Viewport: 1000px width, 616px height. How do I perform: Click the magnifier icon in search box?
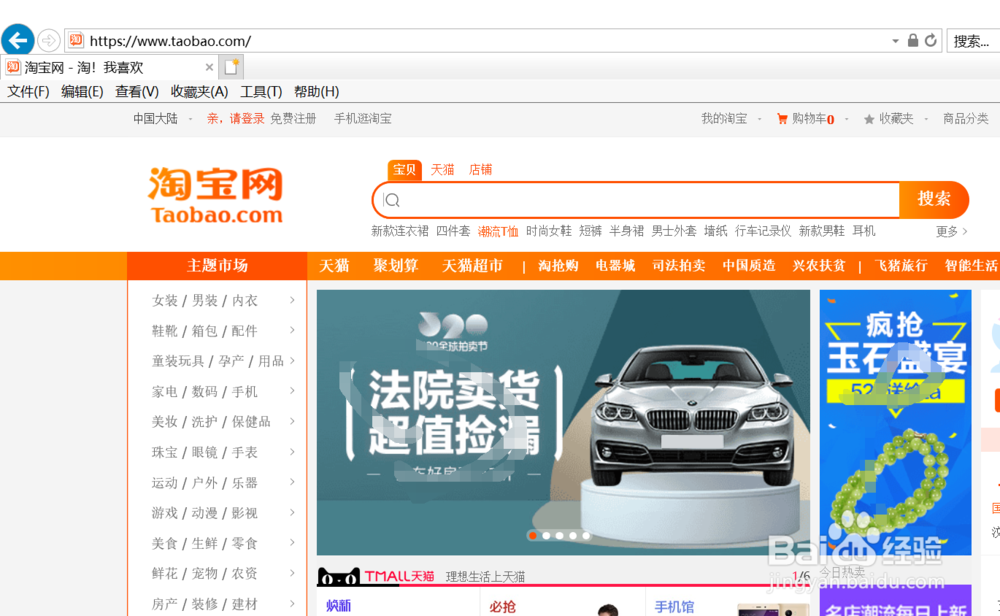click(x=392, y=200)
